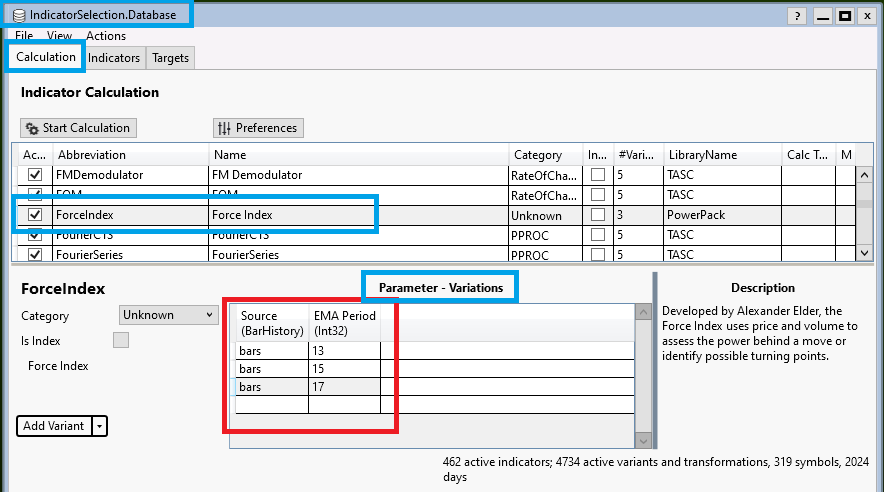Image resolution: width=884 pixels, height=492 pixels.
Task: Click the gears icon on Start Calculation
Action: [x=32, y=128]
